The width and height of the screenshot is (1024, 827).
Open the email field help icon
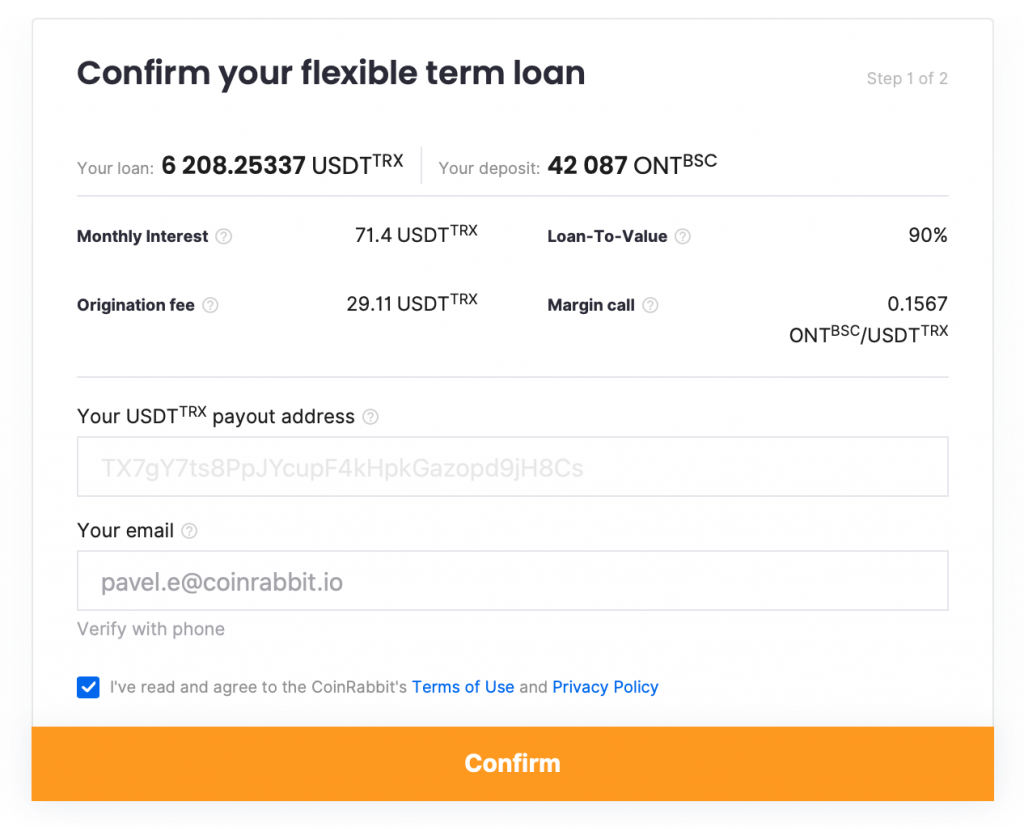189,531
